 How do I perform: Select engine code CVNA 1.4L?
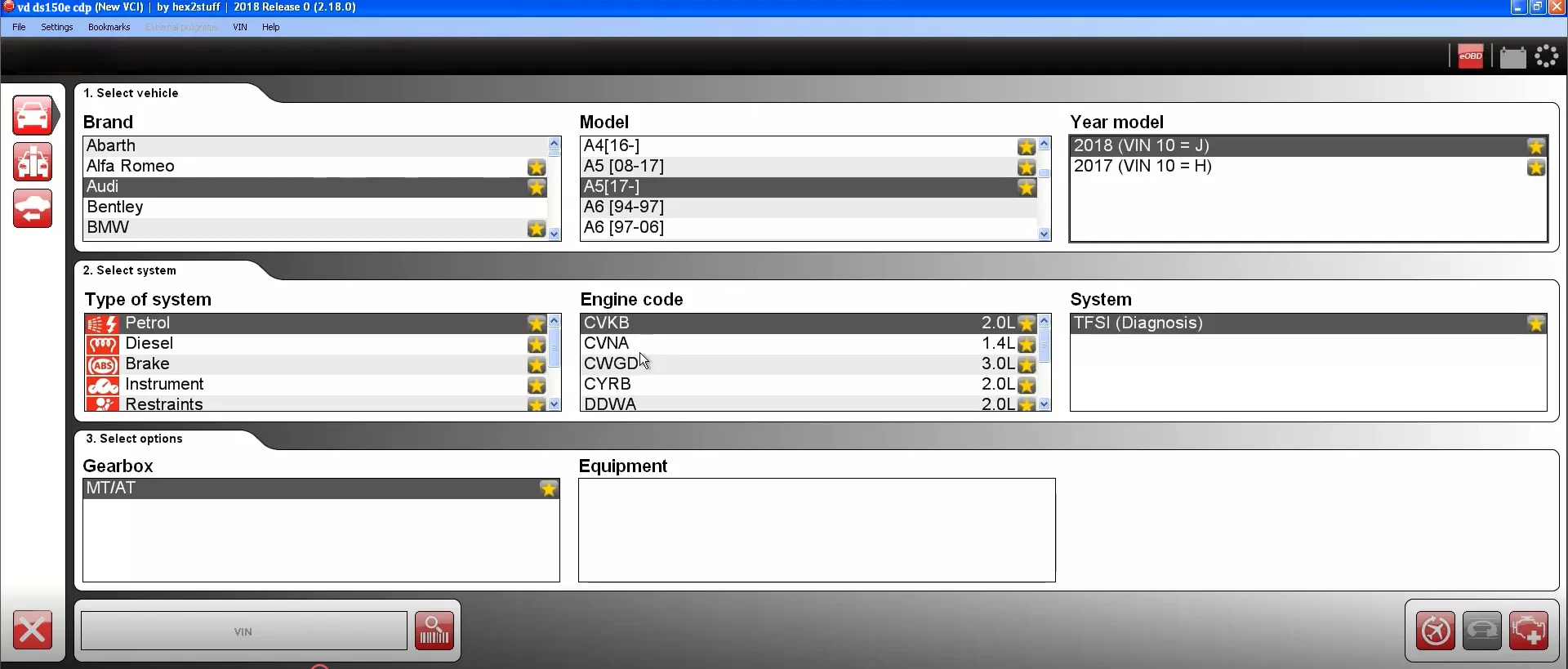(x=808, y=344)
